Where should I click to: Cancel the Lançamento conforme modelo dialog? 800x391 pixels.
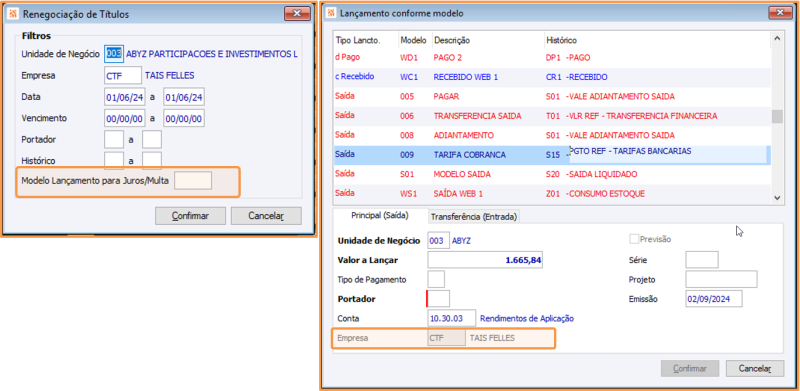[x=755, y=368]
